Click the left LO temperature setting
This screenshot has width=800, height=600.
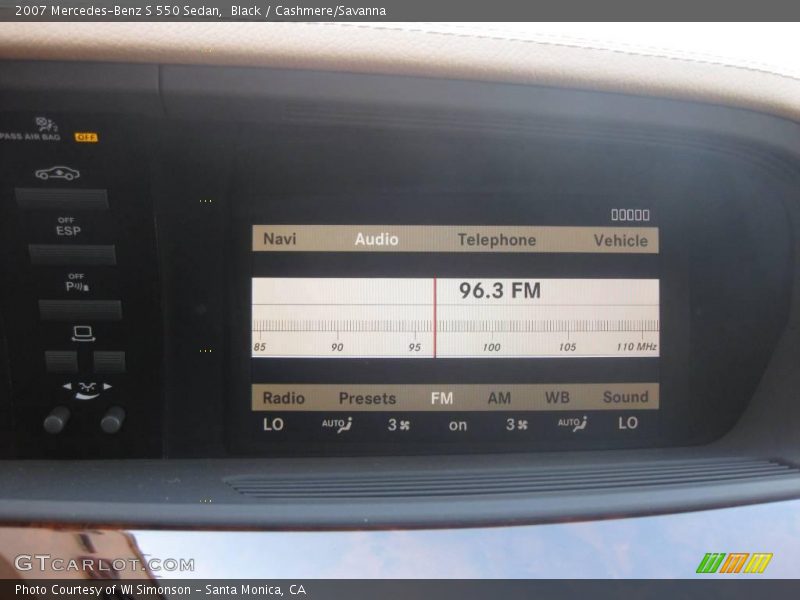click(273, 424)
